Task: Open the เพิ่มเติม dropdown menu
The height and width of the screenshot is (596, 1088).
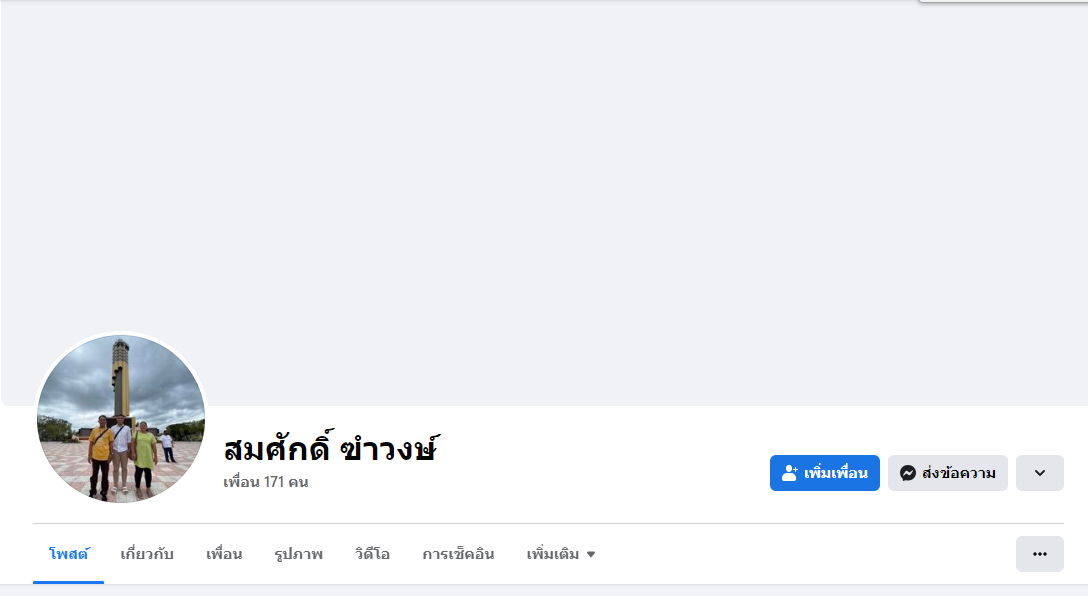Action: coord(553,554)
